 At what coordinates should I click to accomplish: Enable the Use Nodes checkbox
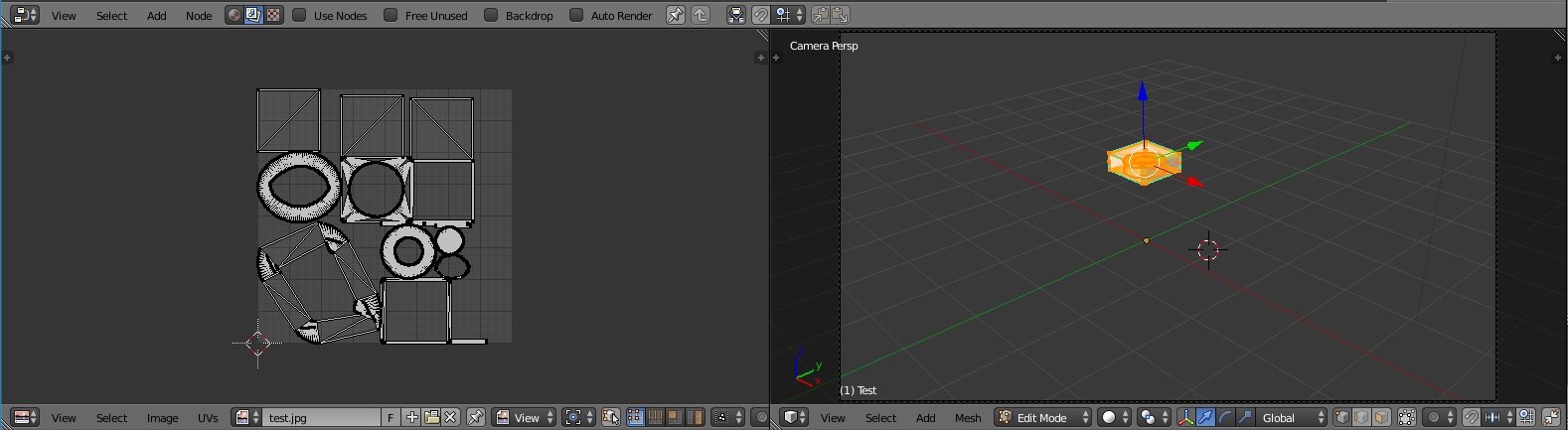pos(299,15)
